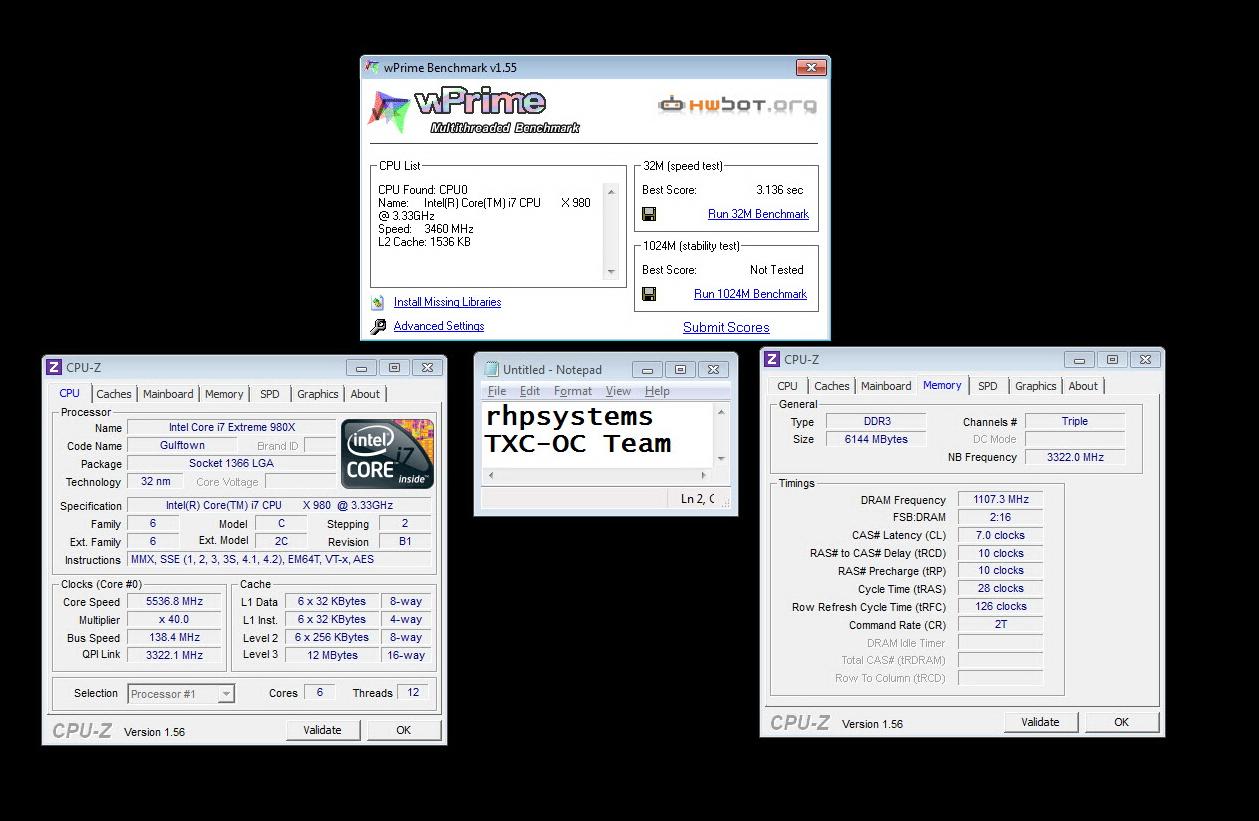Click the Level 3 cache value 12 MBytes
Viewport: 1259px width, 821px height.
(x=333, y=656)
